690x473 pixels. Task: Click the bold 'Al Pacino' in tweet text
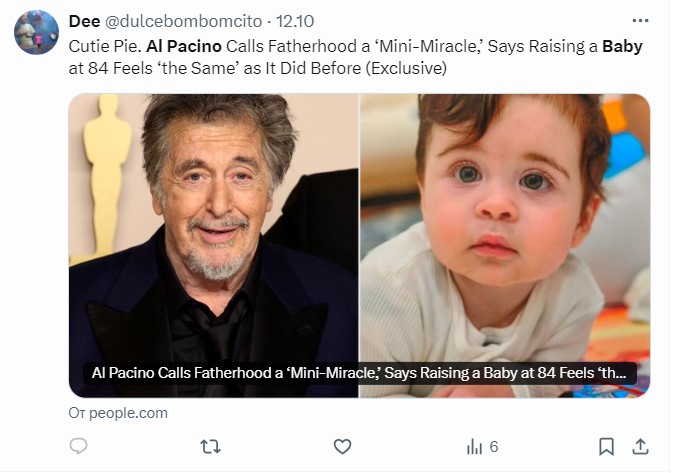(x=185, y=46)
